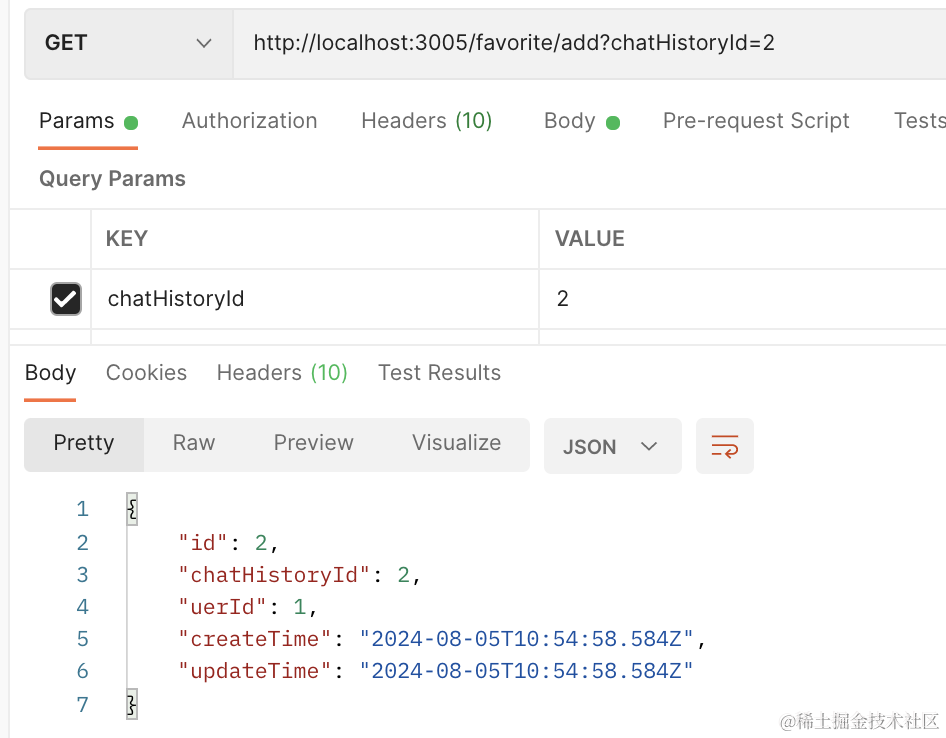Screen dimensions: 946x738
Task: Open the JSON format dropdown
Action: pos(612,446)
